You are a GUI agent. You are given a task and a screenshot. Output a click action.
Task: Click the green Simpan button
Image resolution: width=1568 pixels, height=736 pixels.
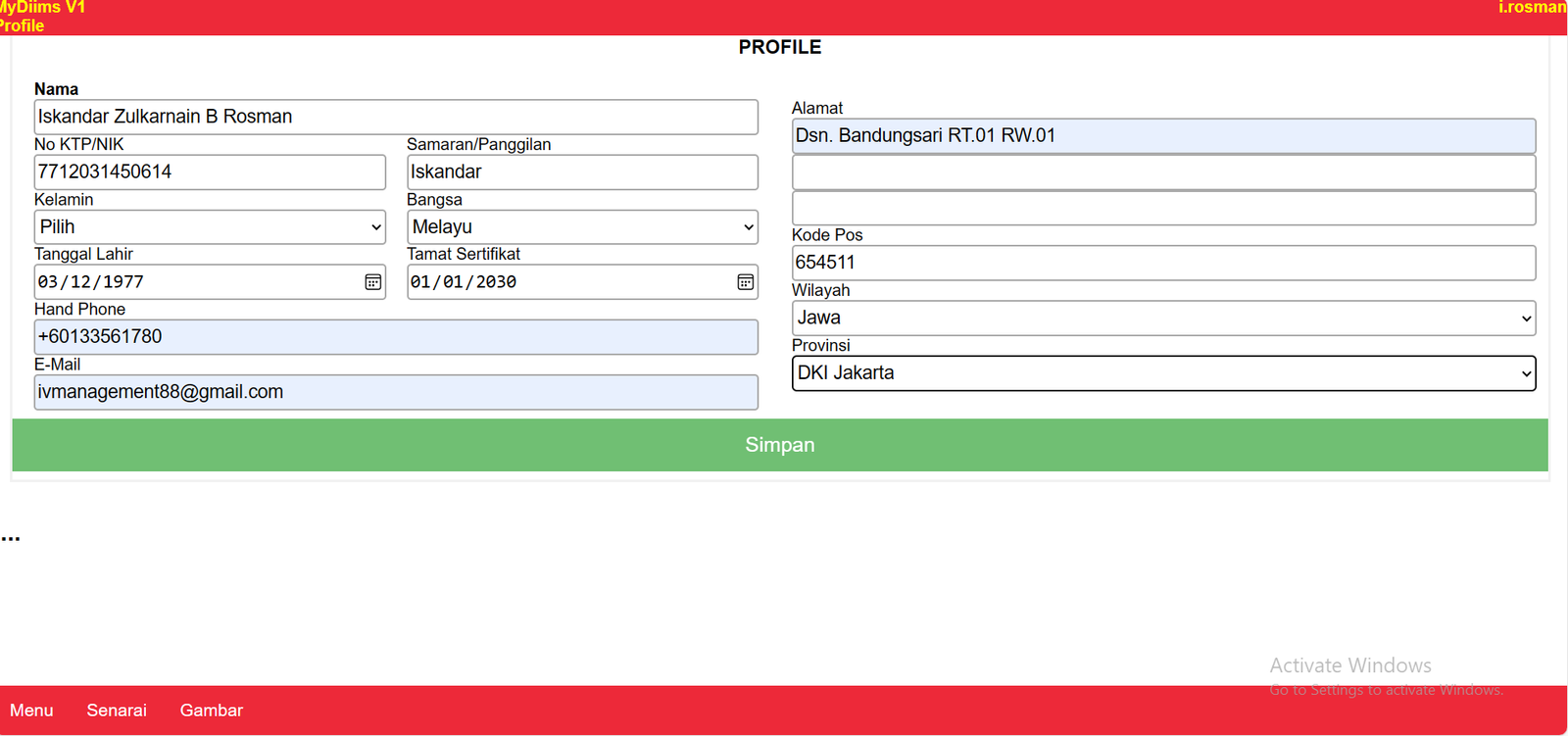pos(779,445)
